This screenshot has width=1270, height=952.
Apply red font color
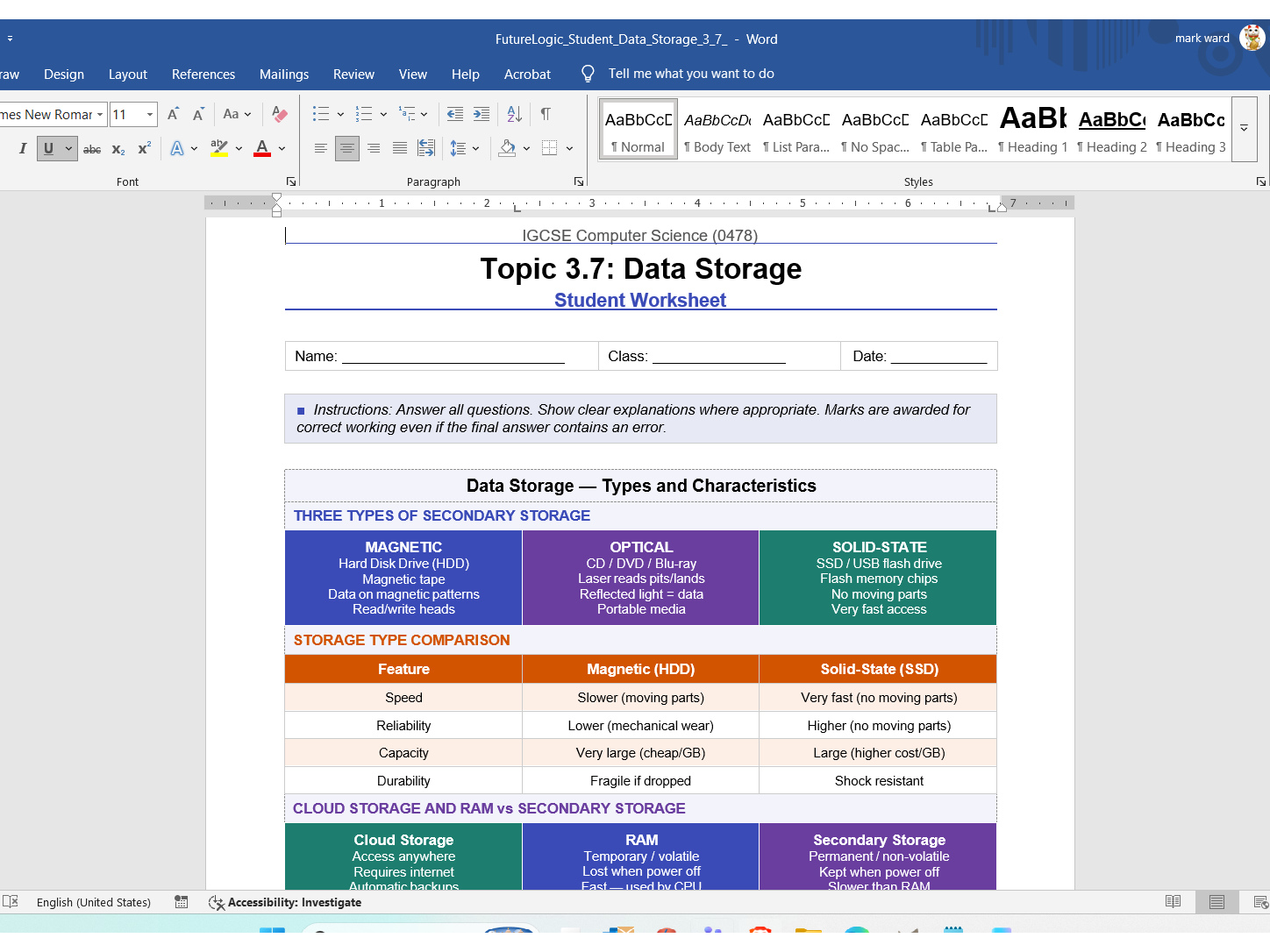click(262, 149)
